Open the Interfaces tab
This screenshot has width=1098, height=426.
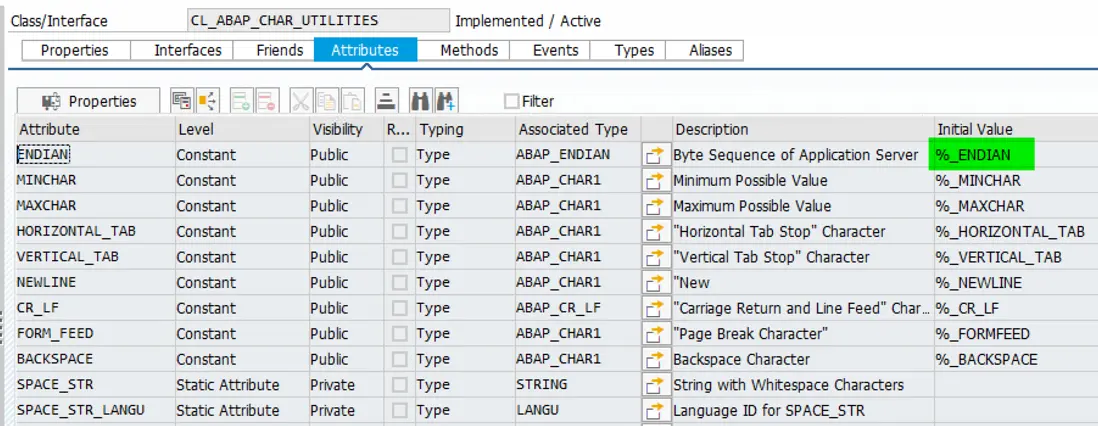coord(187,50)
